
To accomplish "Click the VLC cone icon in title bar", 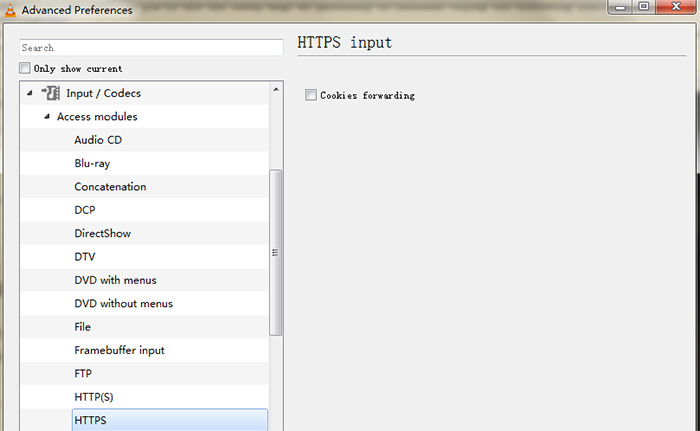I will point(10,10).
